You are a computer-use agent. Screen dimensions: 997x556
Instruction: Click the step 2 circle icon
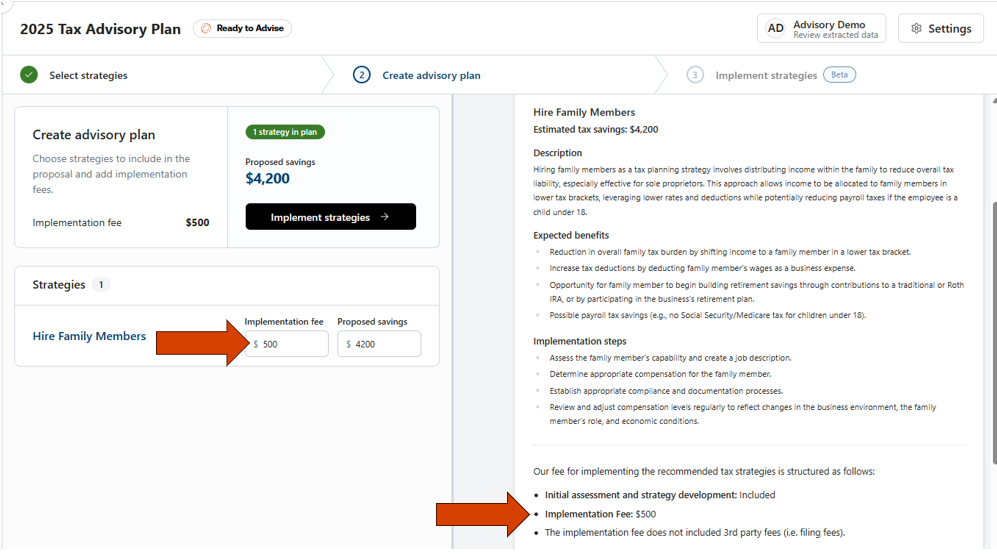[362, 75]
